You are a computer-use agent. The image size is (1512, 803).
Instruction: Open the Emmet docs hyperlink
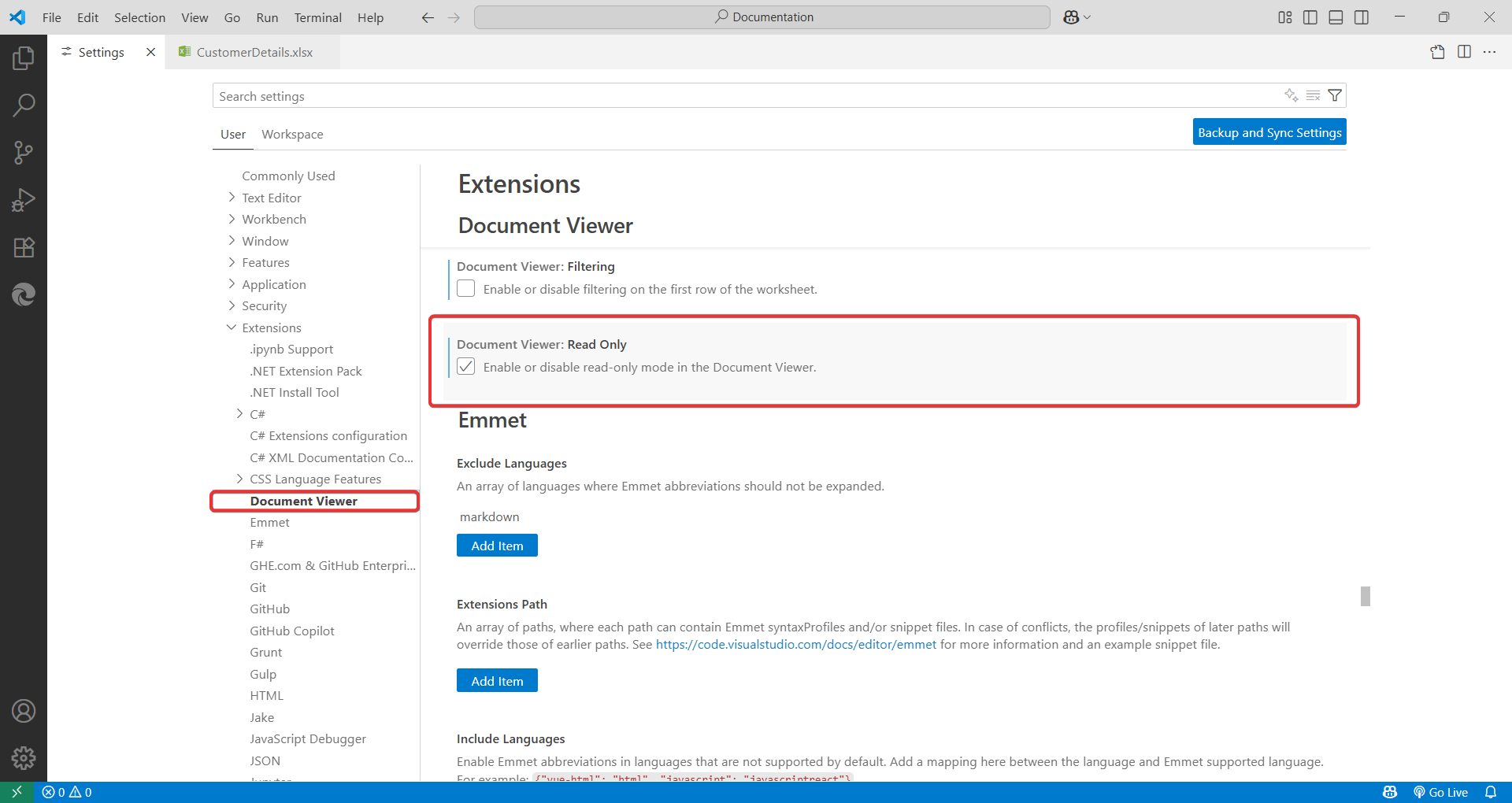click(x=796, y=644)
